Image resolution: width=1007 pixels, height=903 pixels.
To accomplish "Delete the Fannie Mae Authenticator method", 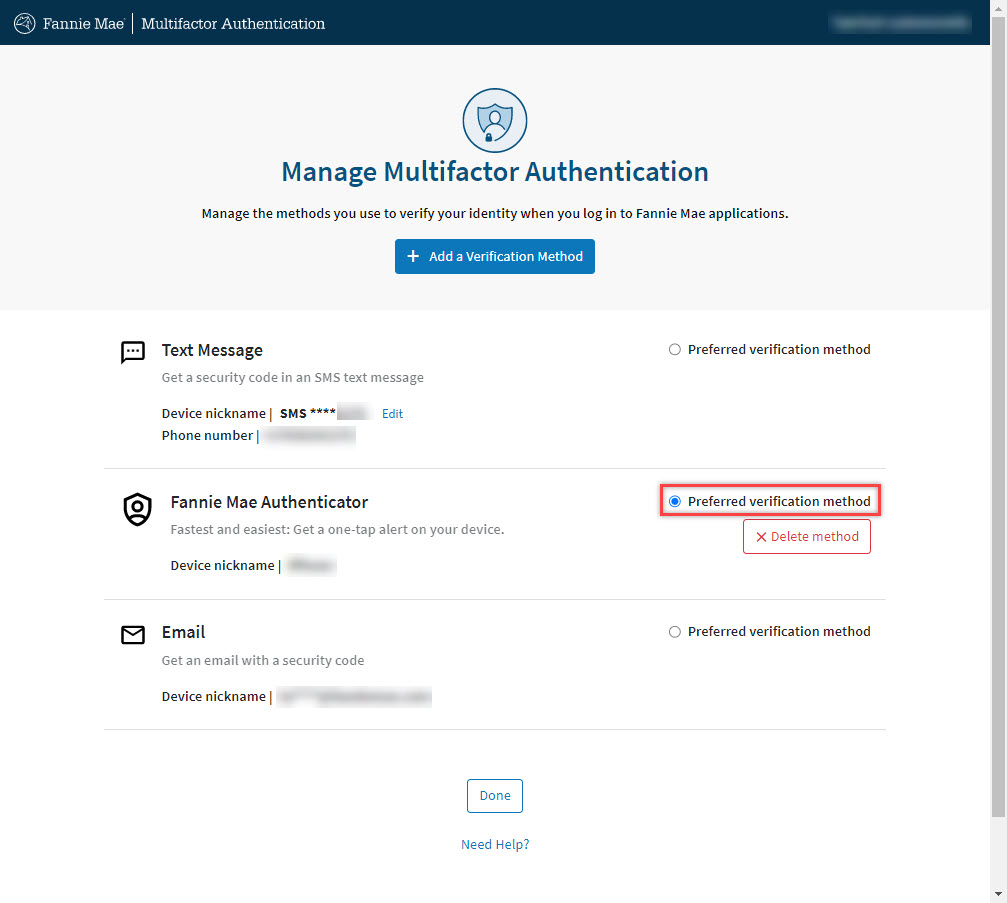I will (x=806, y=537).
